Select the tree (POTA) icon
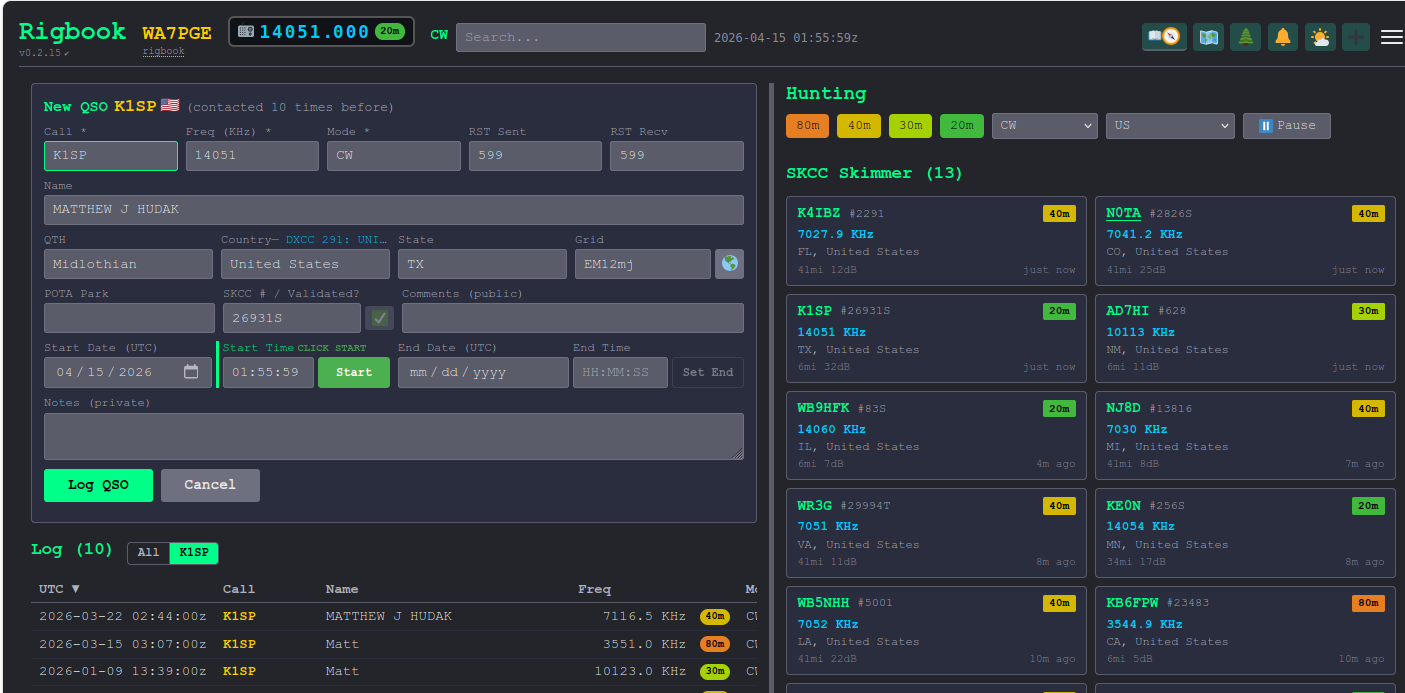The image size is (1405, 693). (1245, 36)
